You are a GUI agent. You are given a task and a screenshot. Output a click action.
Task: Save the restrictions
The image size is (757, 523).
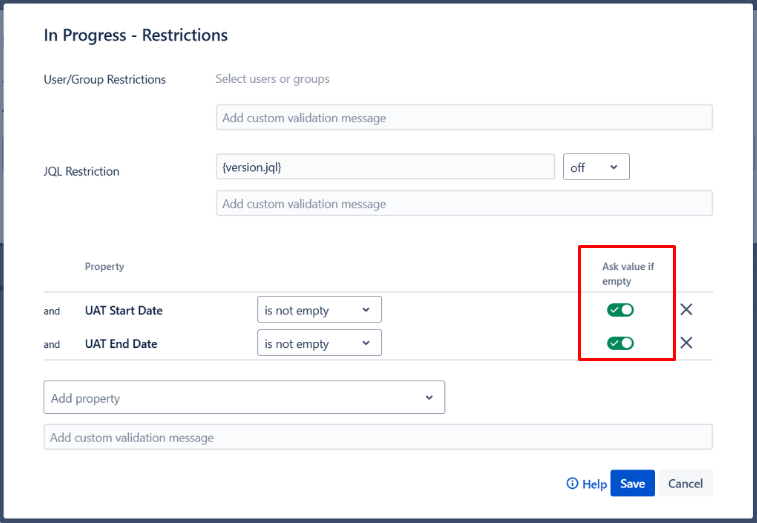coord(632,484)
